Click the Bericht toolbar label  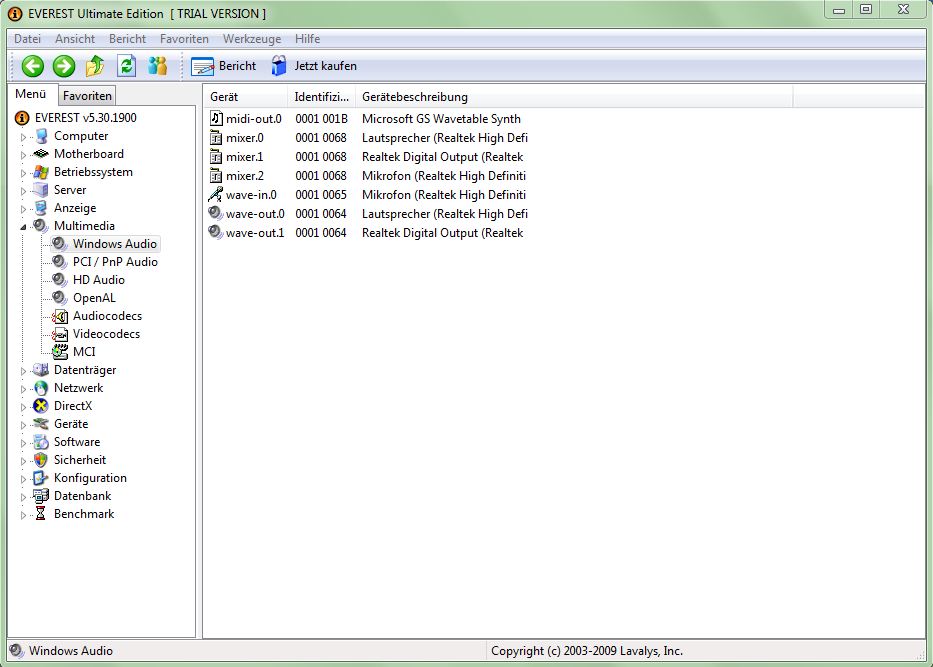click(x=237, y=66)
